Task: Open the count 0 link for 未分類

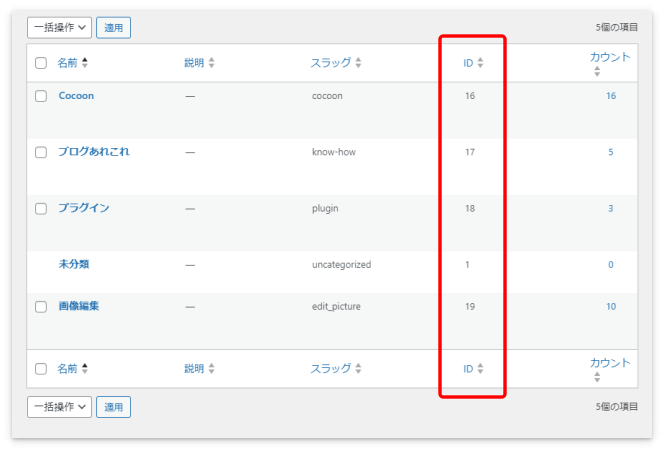Action: click(x=611, y=265)
